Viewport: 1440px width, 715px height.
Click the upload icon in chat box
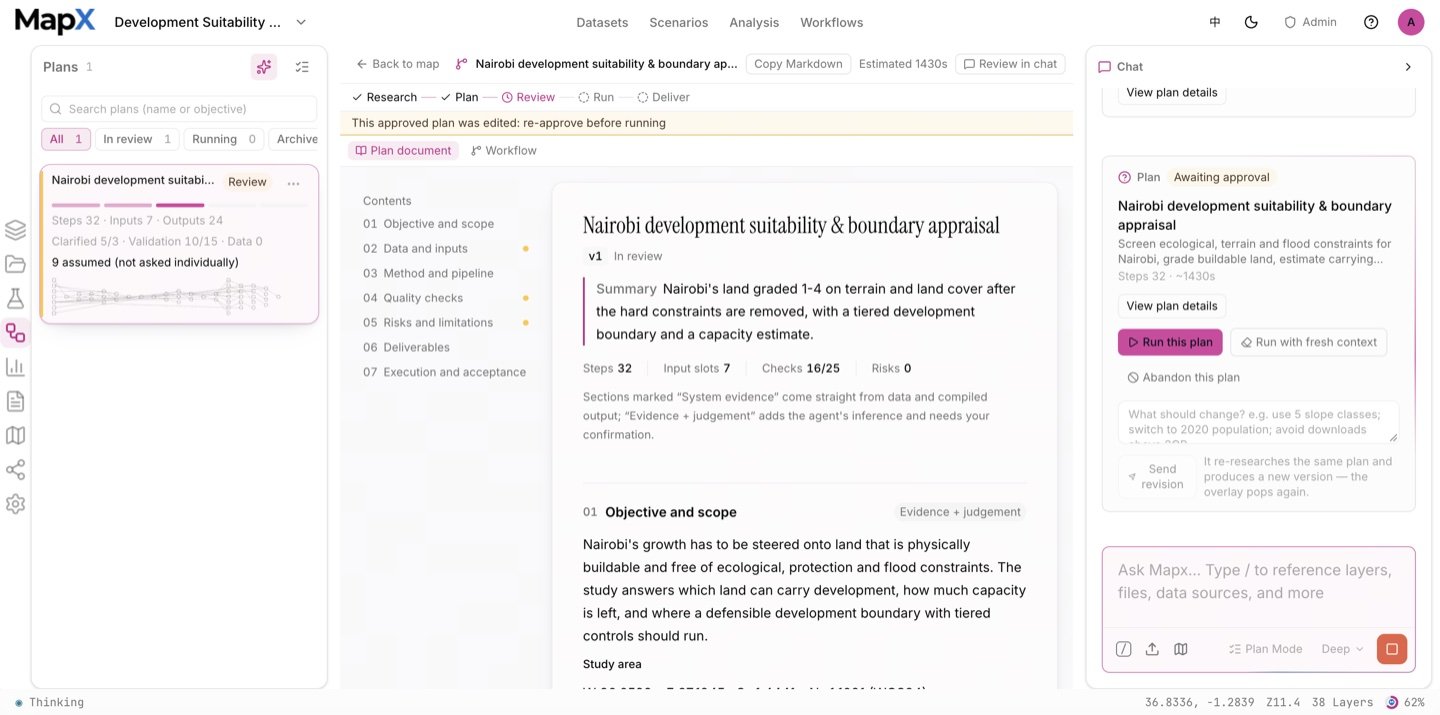point(1152,649)
